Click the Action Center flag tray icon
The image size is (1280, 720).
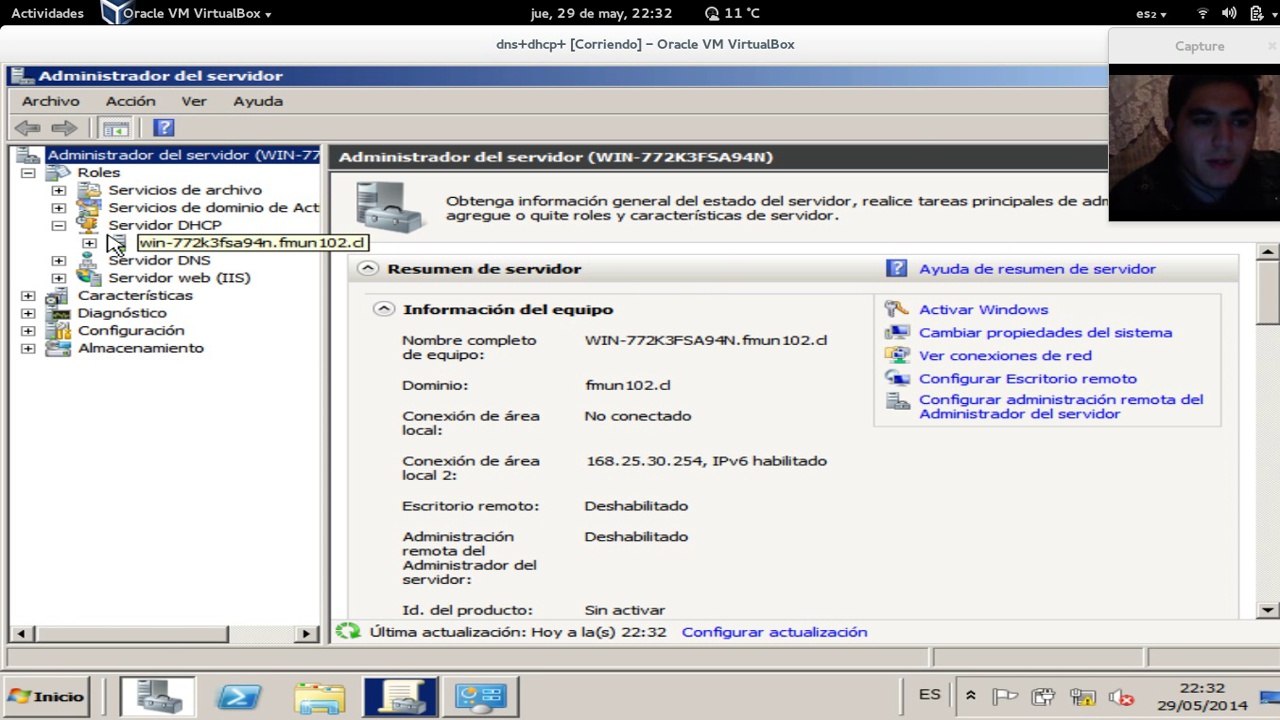pos(1005,697)
